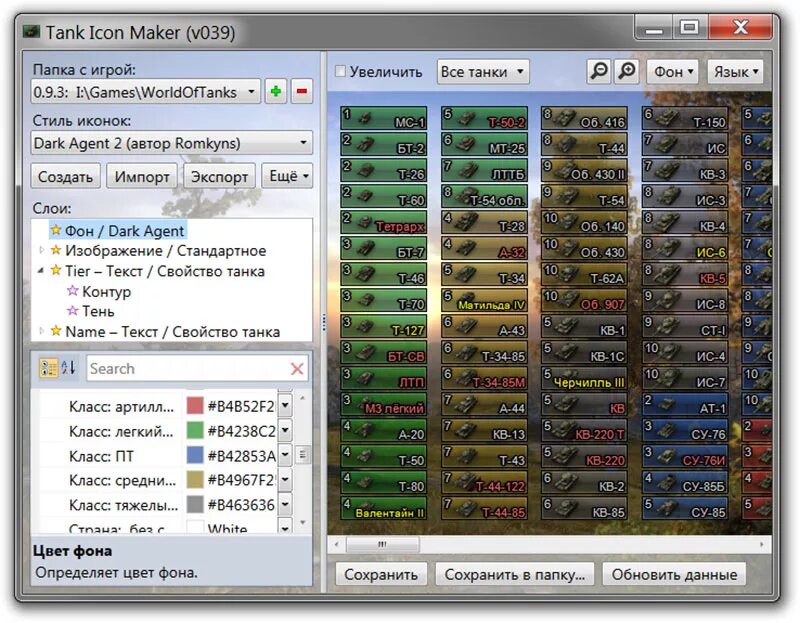This screenshot has width=800, height=623.
Task: Minimize the Tank Icon Maker window
Action: pyautogui.click(x=654, y=27)
